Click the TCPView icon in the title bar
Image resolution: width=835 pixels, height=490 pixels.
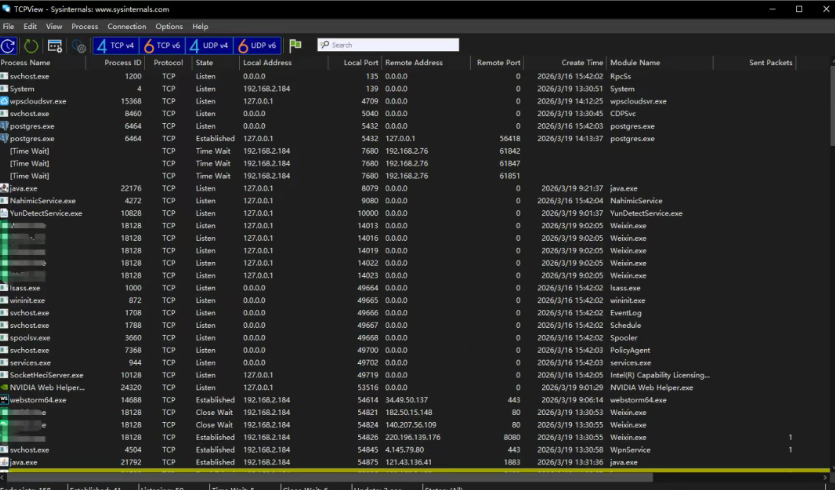pos(7,9)
